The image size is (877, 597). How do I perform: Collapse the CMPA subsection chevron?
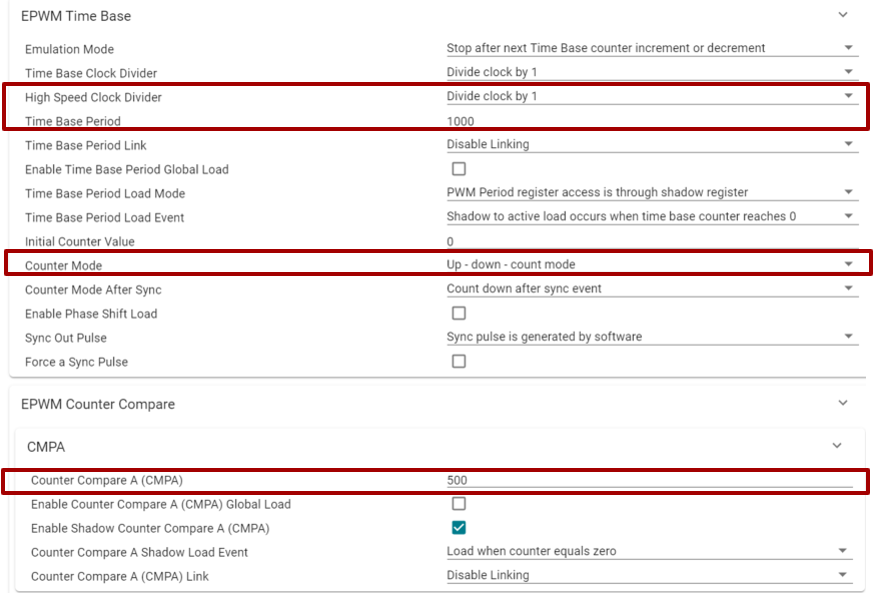coord(837,446)
